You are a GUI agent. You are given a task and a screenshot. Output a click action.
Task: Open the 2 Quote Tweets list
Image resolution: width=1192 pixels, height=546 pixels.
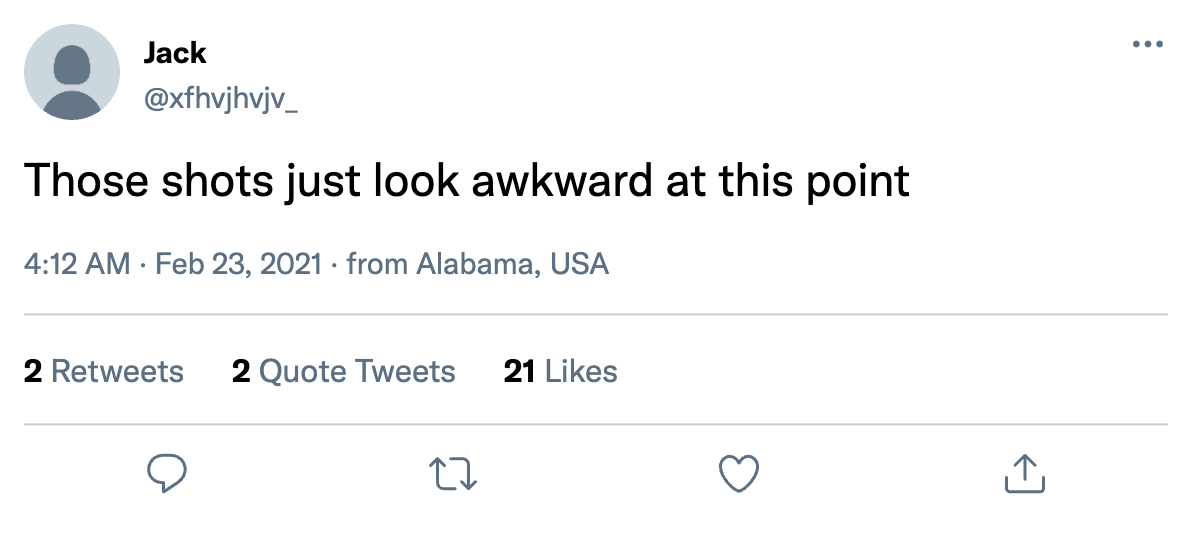[x=343, y=372]
